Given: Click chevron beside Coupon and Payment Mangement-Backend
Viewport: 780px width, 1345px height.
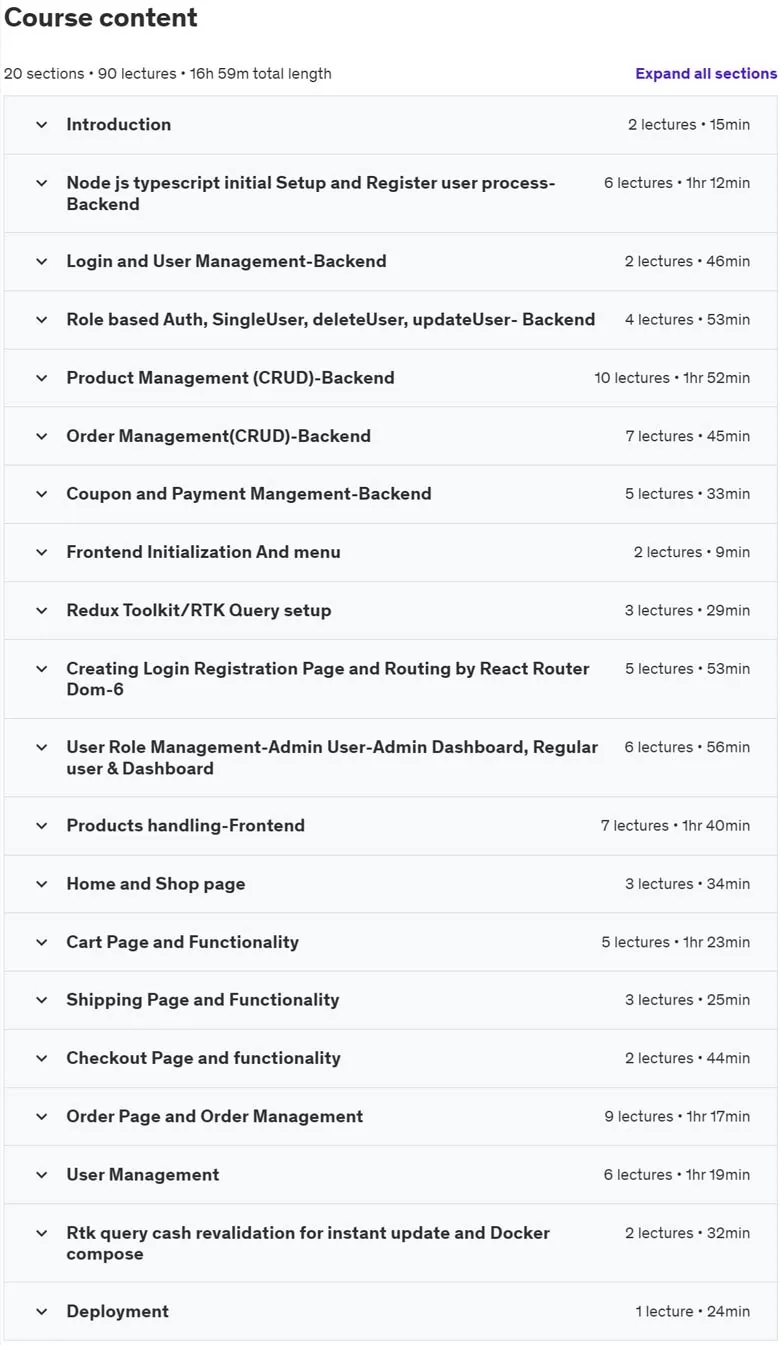Looking at the screenshot, I should (x=41, y=494).
